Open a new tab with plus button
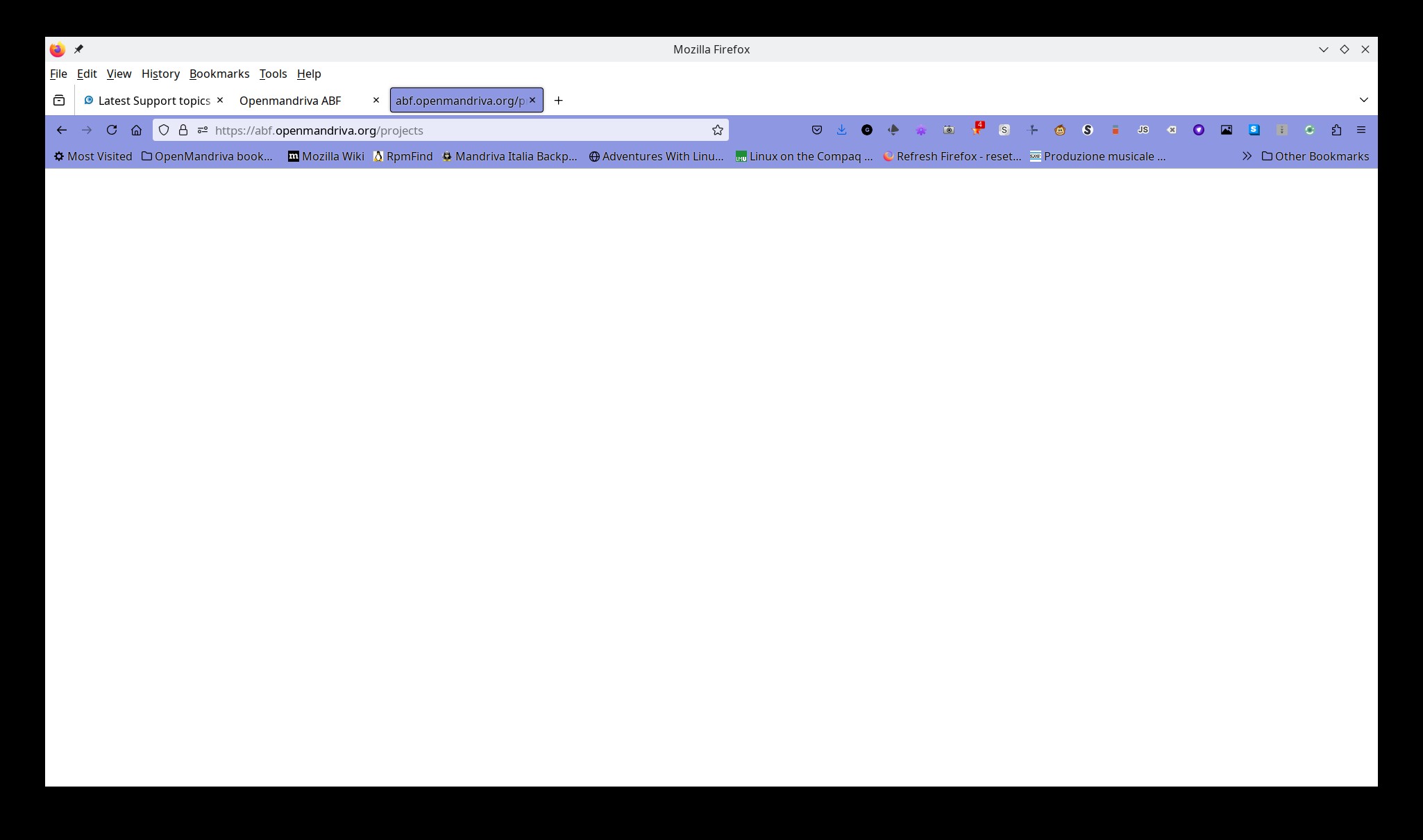The width and height of the screenshot is (1423, 840). tap(558, 101)
